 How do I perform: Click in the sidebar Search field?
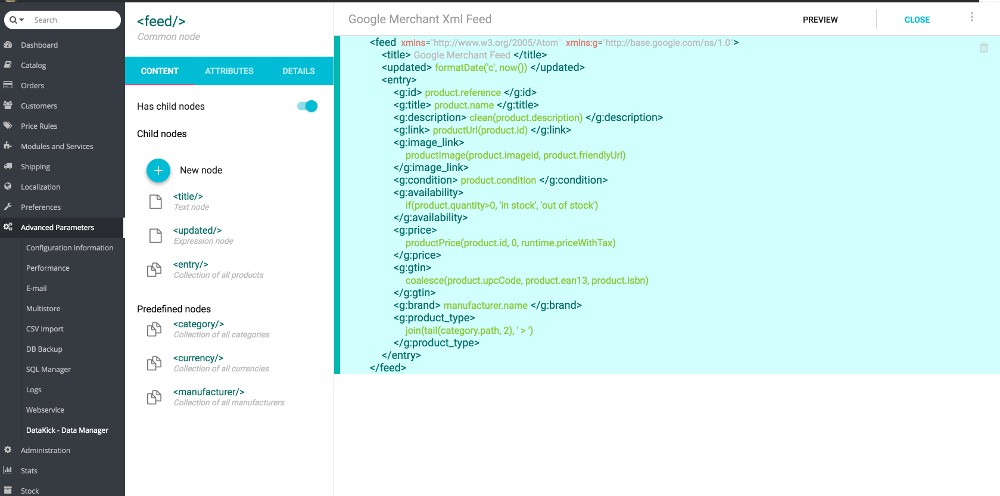73,20
